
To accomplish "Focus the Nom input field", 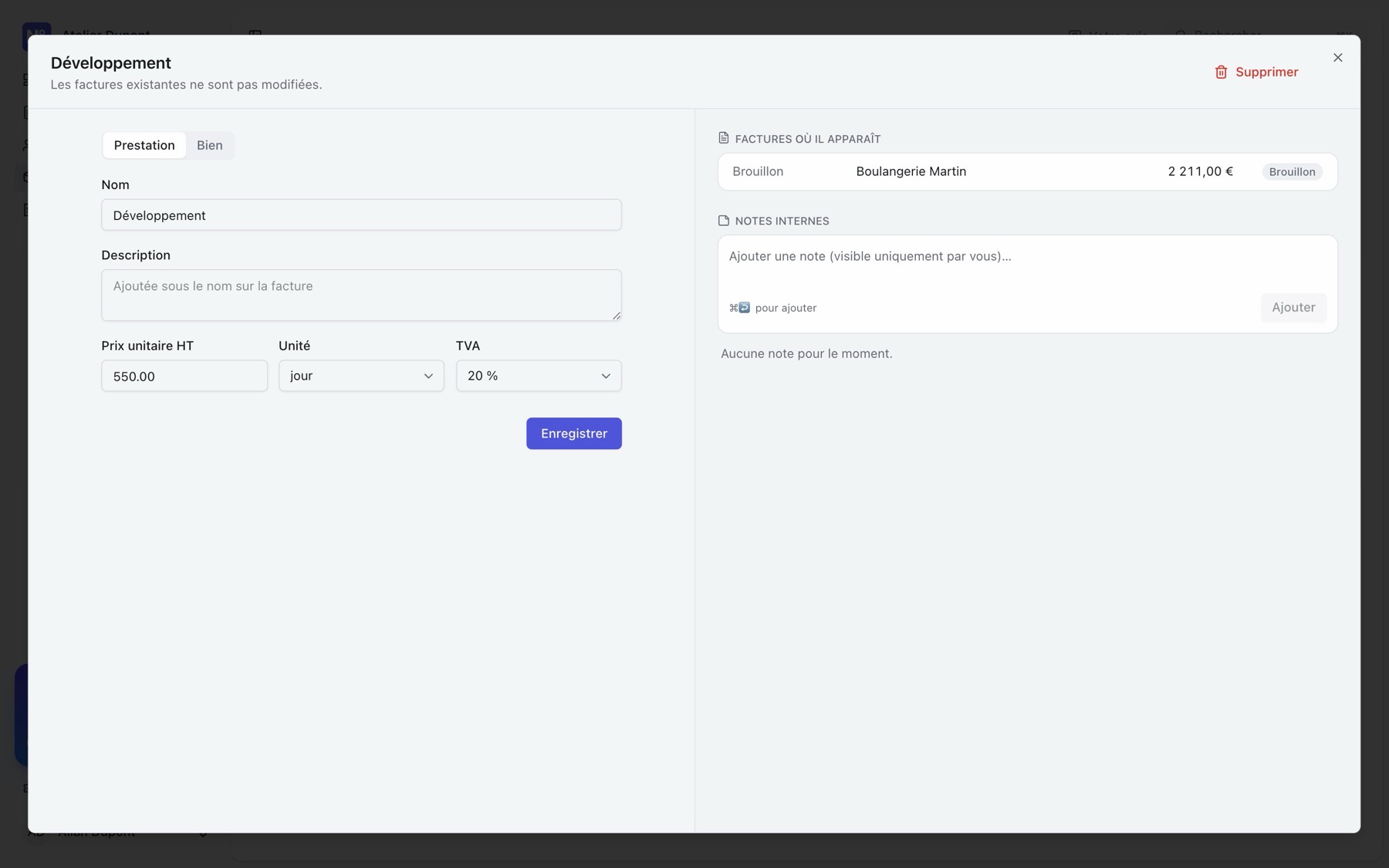I will [361, 215].
